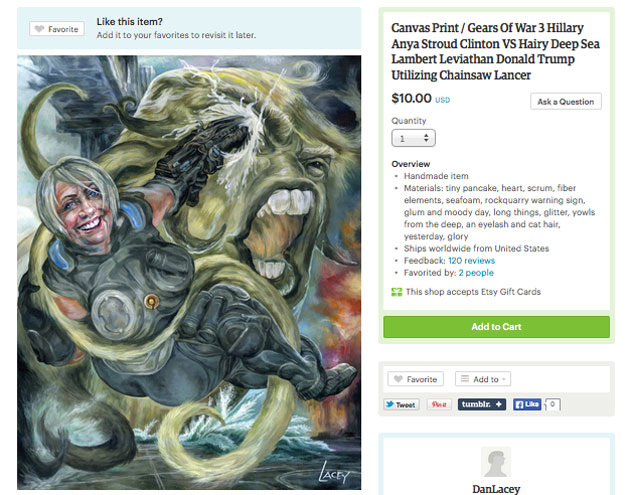Toggle Favorite above the product image
Screen dimensions: 630x495
click(x=56, y=29)
